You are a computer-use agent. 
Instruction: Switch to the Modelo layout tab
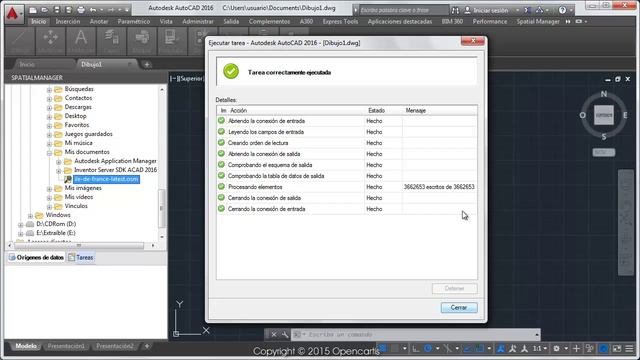(26, 346)
